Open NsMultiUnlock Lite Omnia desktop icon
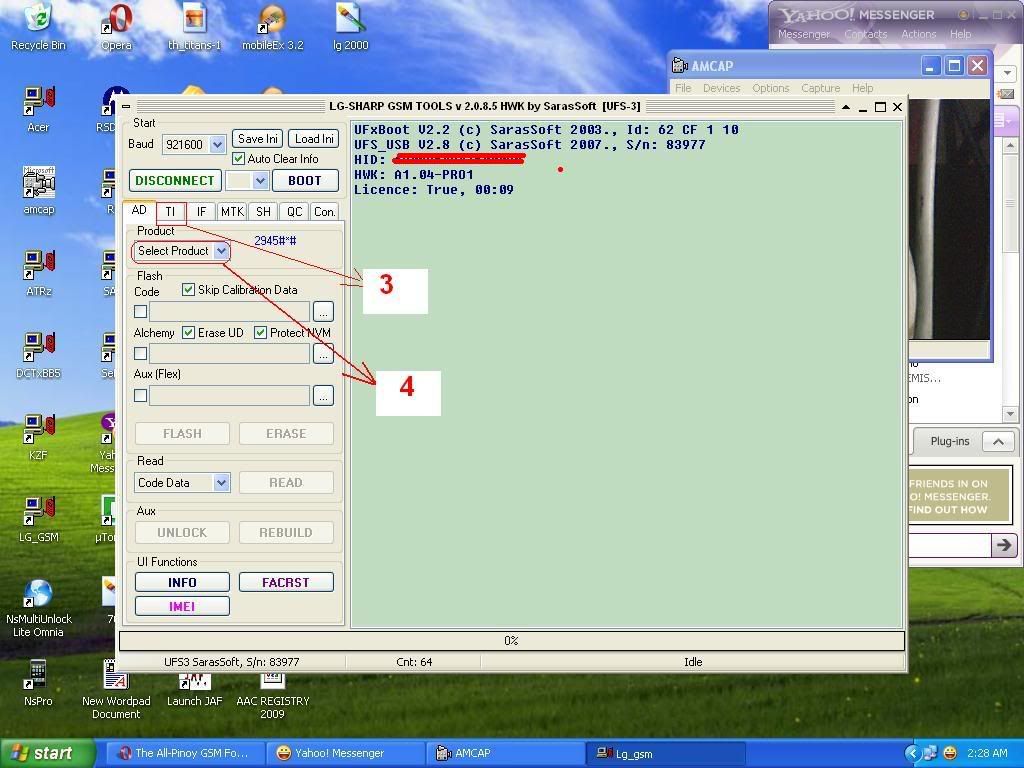This screenshot has height=768, width=1024. point(39,608)
